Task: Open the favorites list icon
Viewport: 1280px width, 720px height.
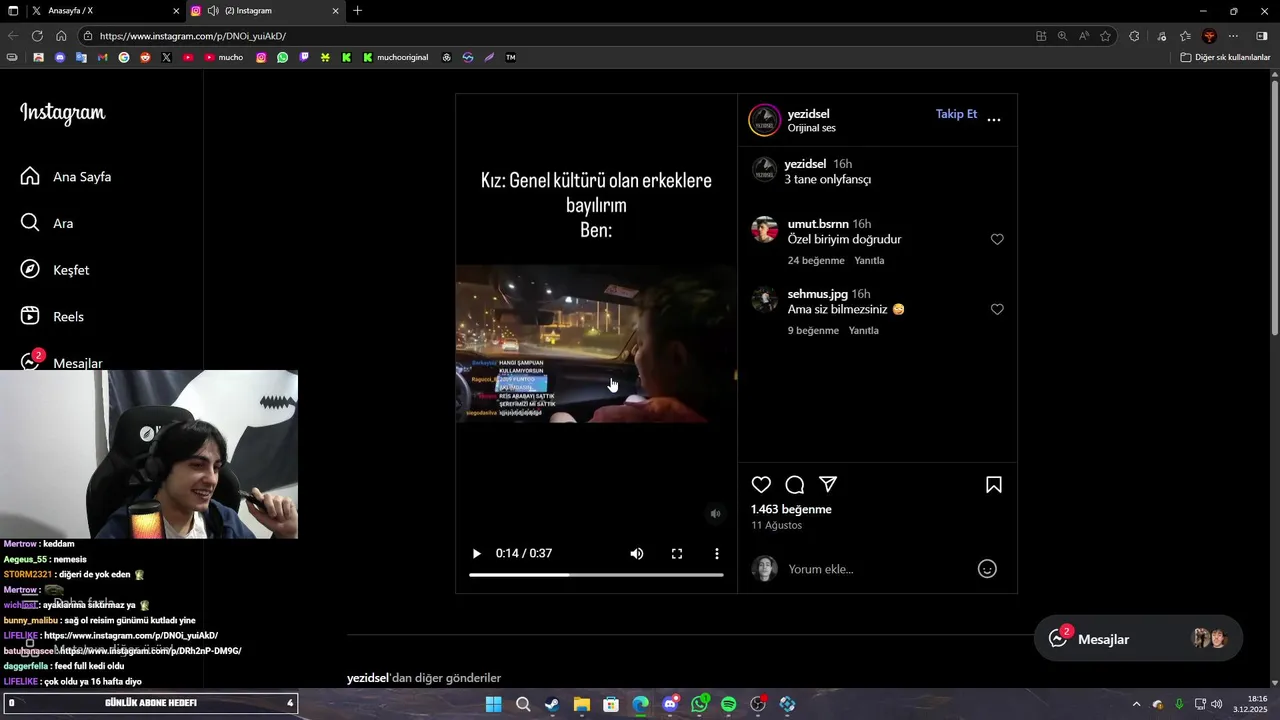Action: [x=1185, y=36]
